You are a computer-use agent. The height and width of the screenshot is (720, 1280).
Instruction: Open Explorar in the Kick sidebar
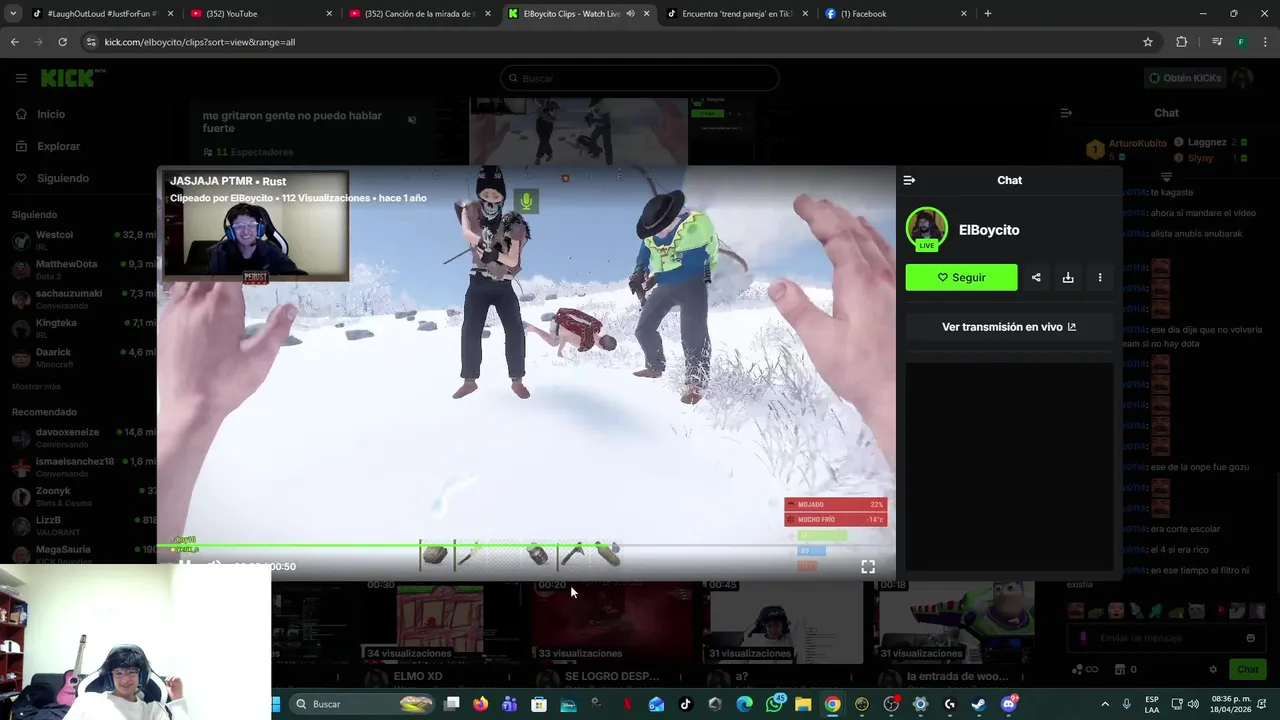47,146
